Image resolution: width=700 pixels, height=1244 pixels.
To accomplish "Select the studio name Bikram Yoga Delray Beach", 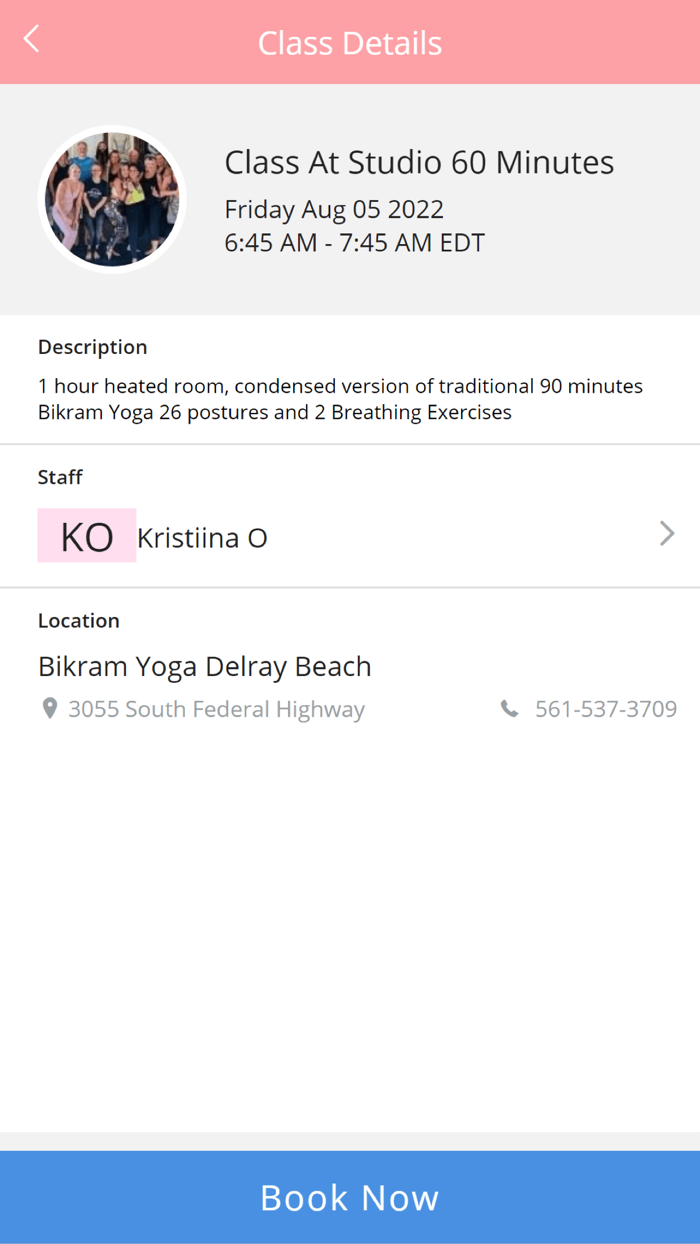I will coord(204,665).
